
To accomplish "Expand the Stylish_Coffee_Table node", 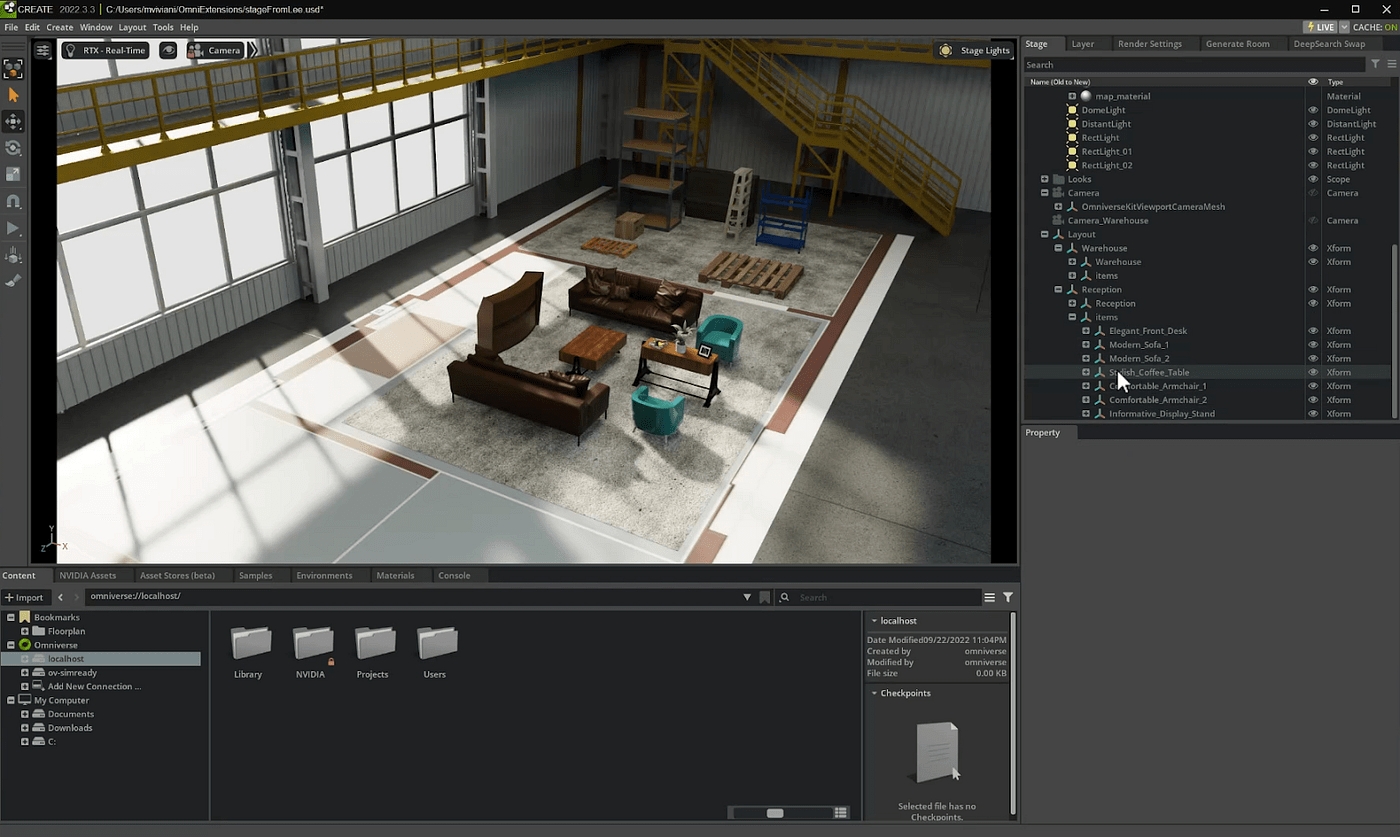I will (1086, 372).
